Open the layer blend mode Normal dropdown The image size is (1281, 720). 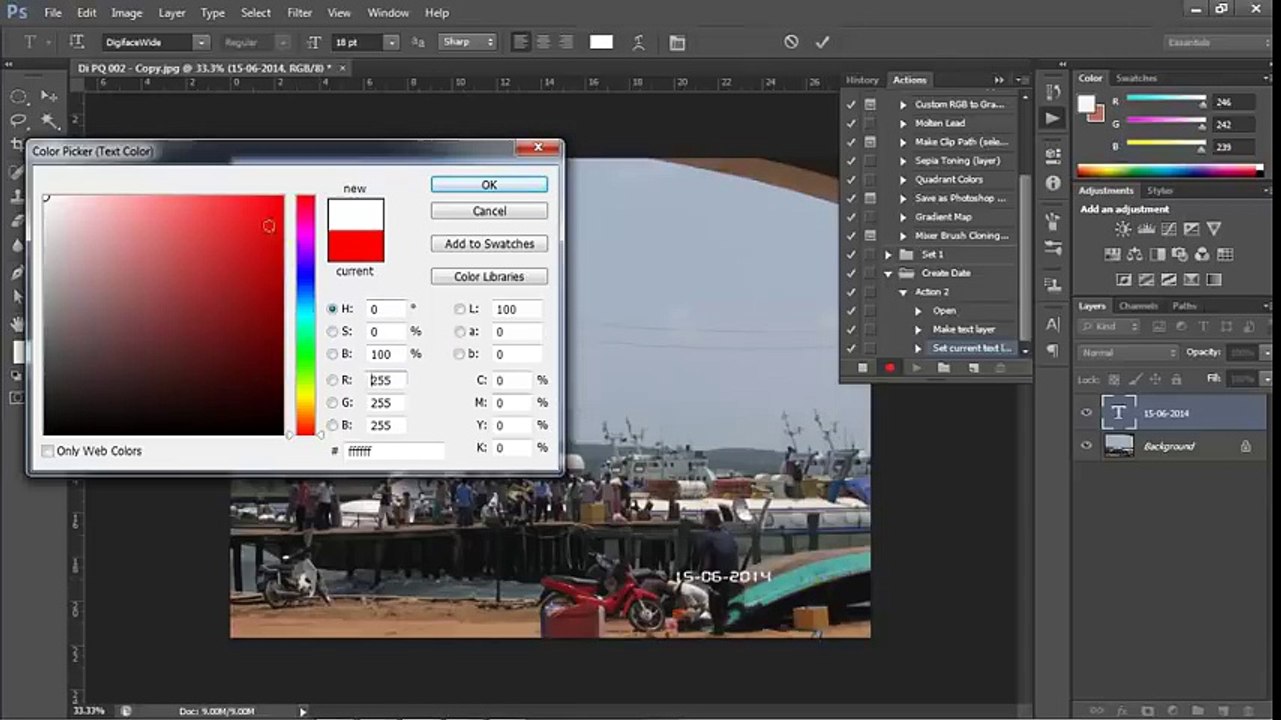tap(1129, 353)
